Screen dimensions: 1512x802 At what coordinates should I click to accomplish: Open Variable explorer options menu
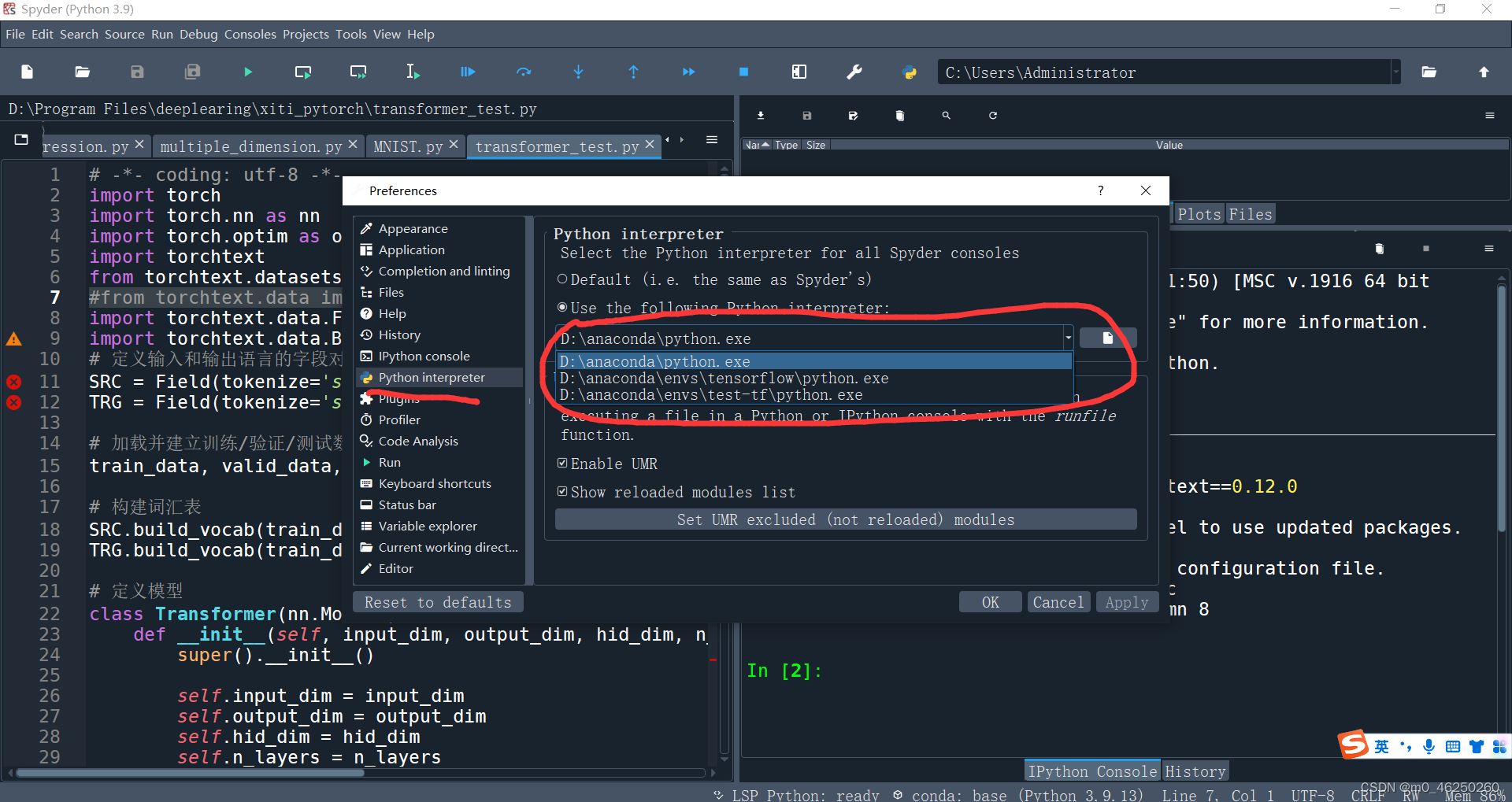1490,115
